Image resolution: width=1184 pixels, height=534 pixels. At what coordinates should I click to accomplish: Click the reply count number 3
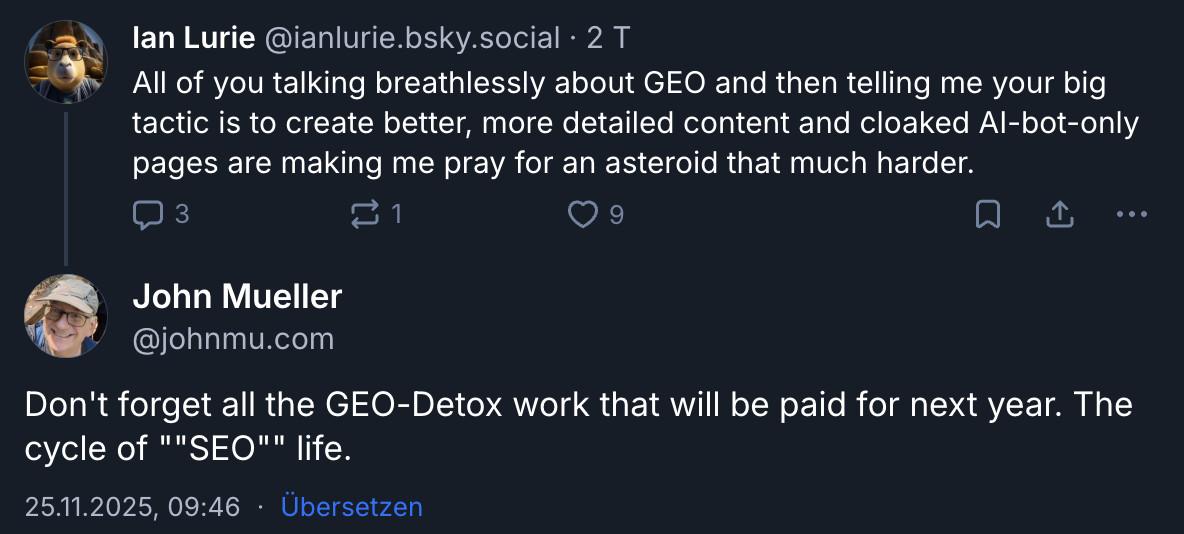[181, 214]
